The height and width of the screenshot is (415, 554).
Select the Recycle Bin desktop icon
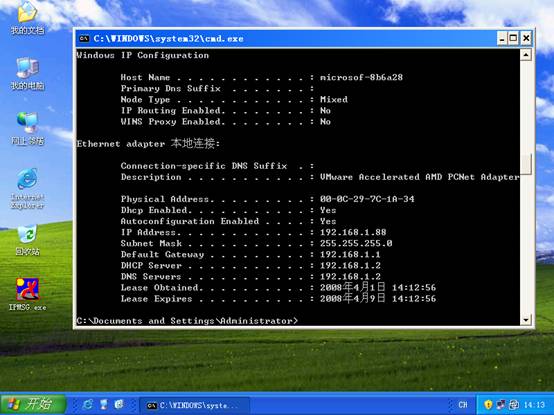[x=27, y=240]
